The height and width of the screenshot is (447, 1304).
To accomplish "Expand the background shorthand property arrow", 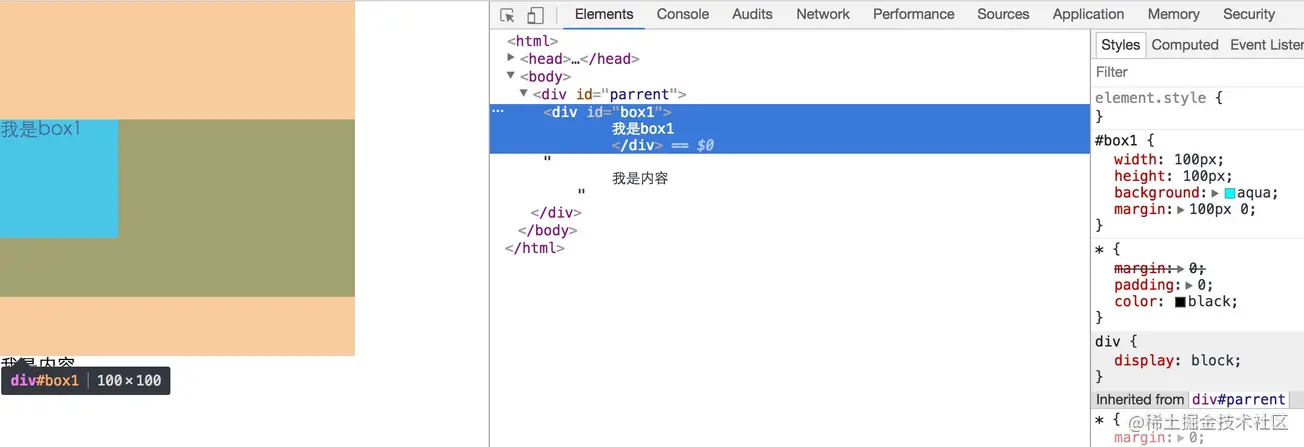I will 1216,193.
